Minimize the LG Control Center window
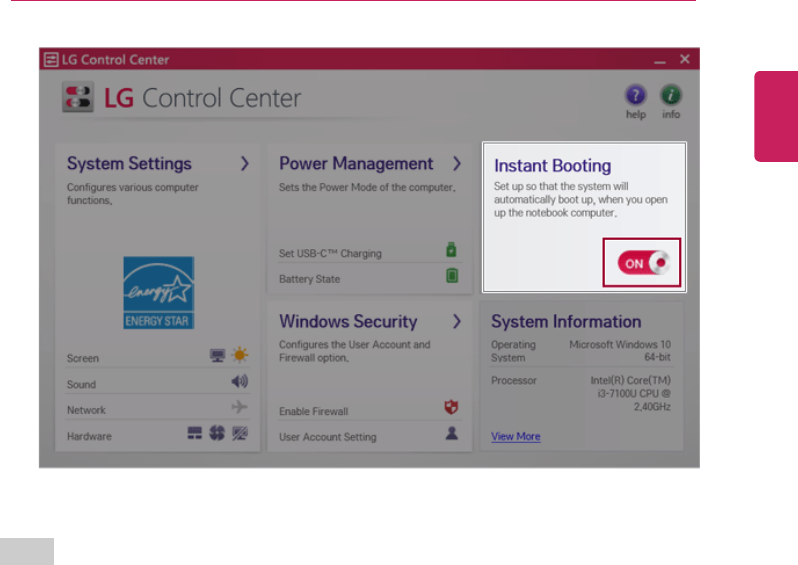798x565 pixels. click(660, 61)
